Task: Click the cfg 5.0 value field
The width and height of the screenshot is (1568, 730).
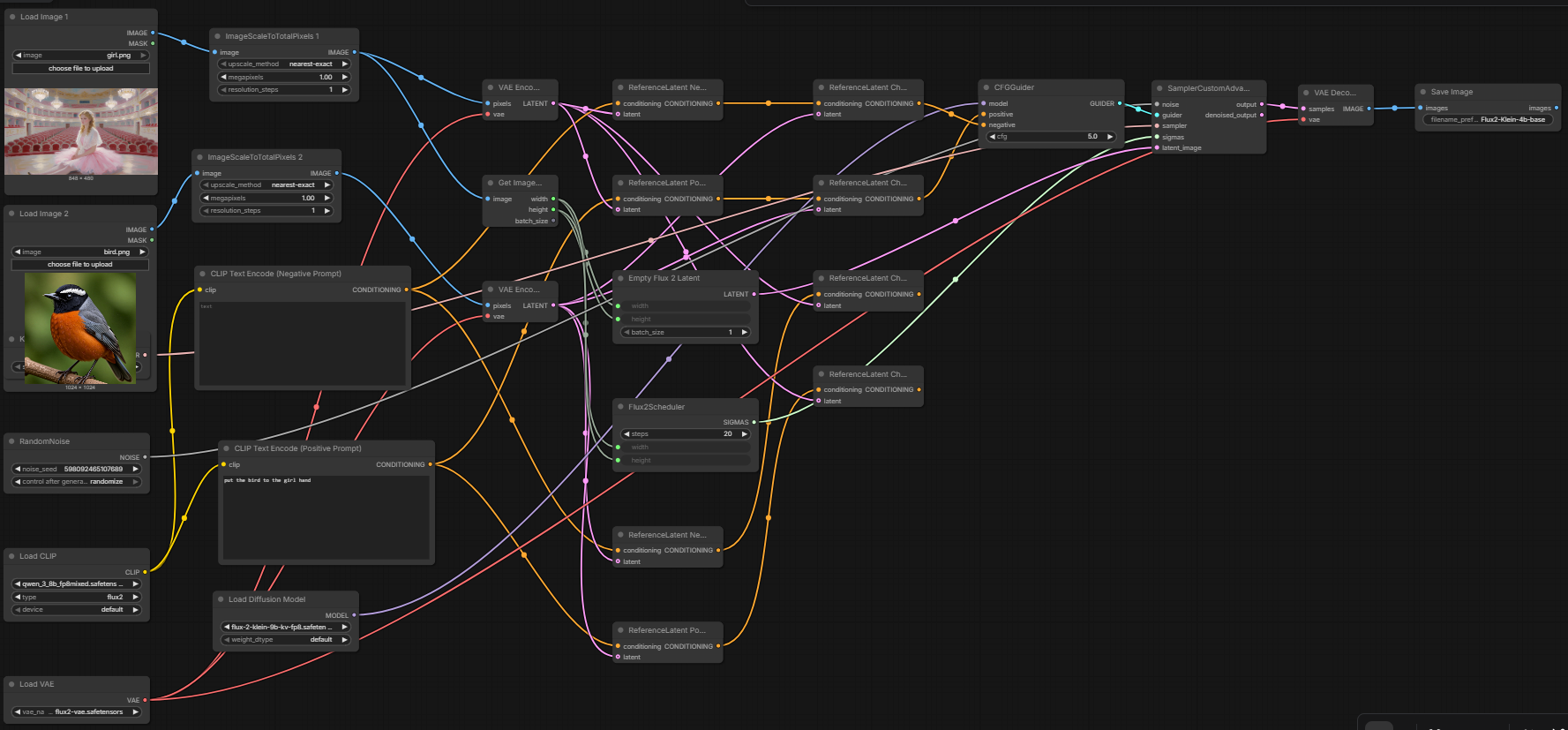Action: point(1052,137)
